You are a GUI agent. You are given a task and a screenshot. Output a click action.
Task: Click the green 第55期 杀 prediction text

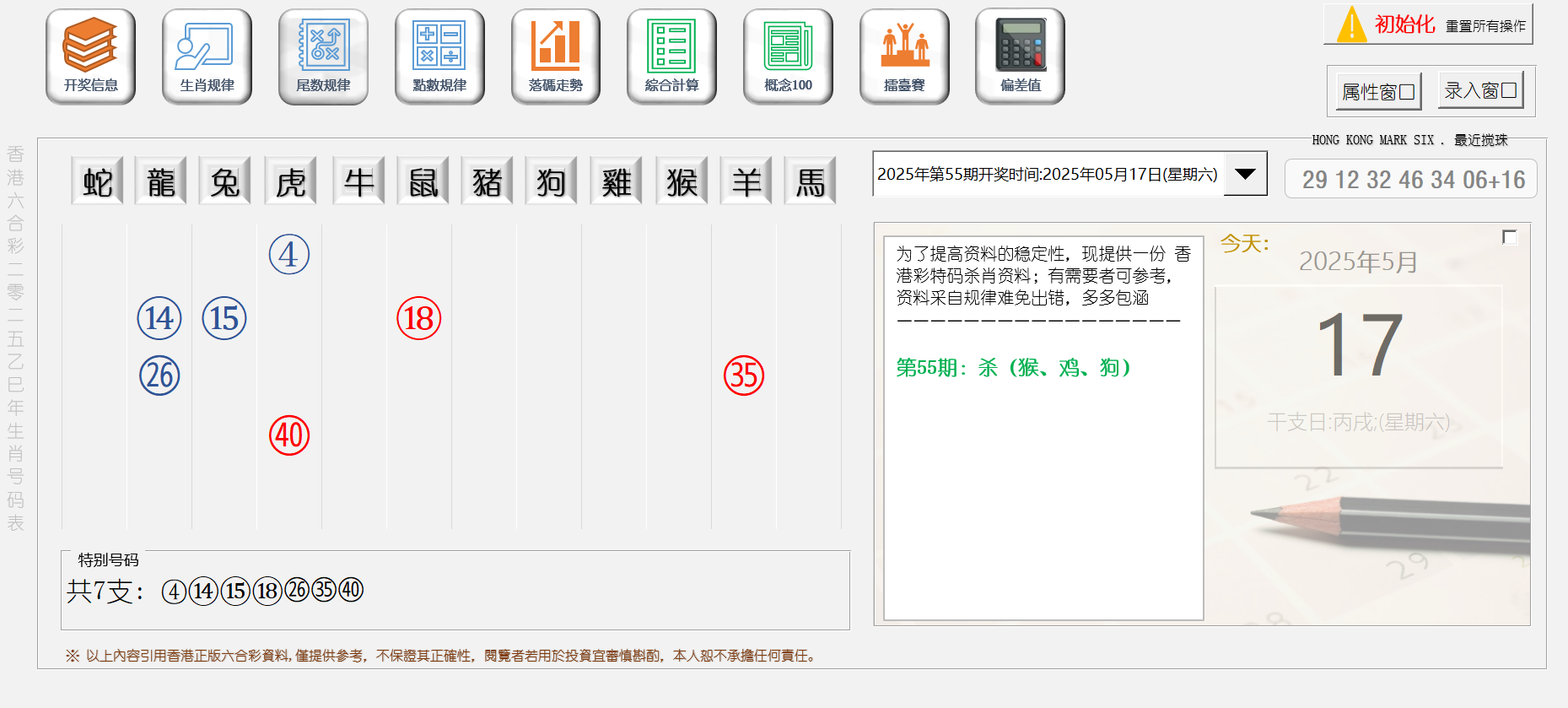[x=1013, y=368]
